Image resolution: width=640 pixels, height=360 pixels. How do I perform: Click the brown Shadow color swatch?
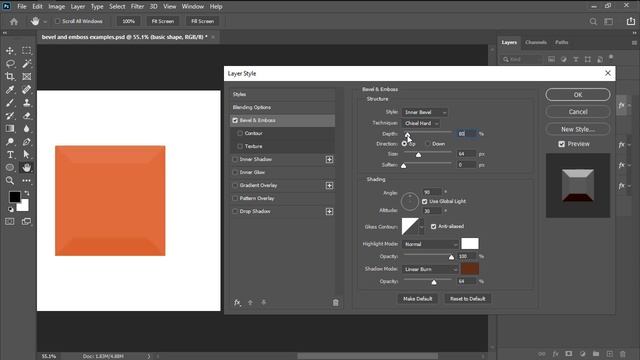(470, 269)
